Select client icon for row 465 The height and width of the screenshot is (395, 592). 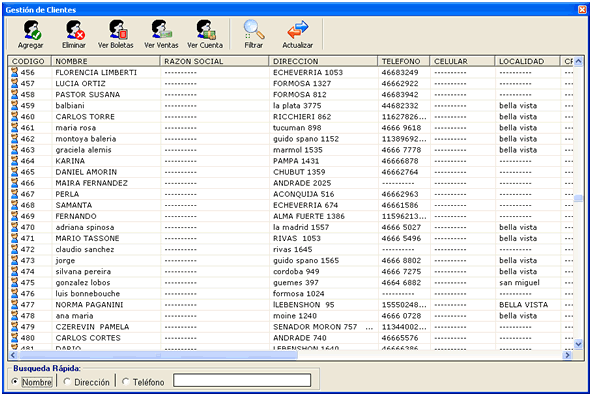[x=14, y=172]
